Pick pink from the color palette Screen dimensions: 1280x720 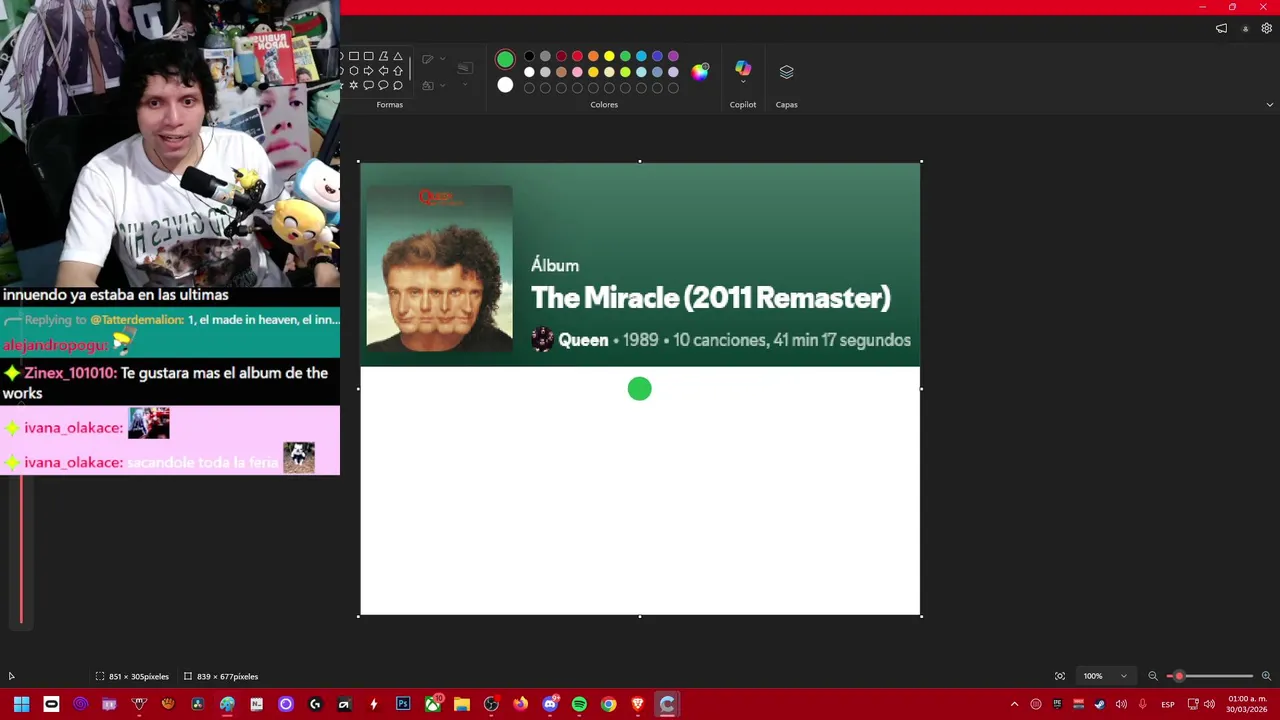tap(577, 72)
